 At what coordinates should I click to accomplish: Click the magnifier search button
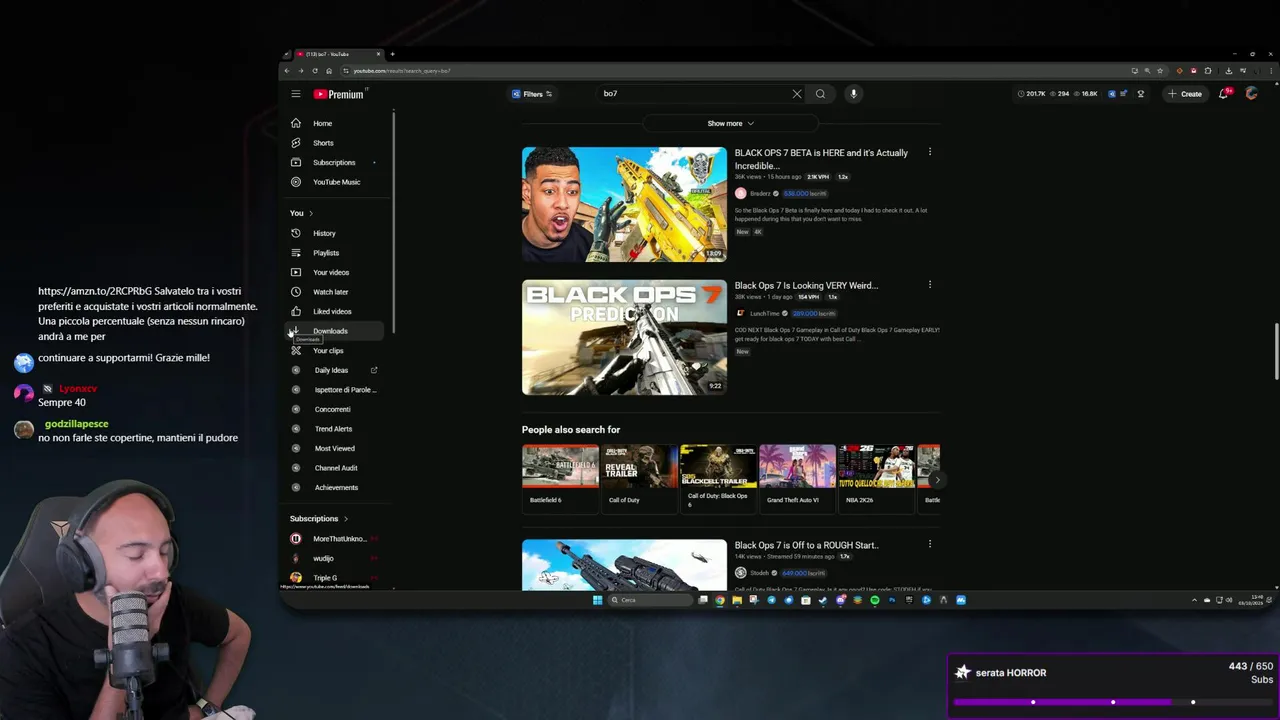point(820,94)
